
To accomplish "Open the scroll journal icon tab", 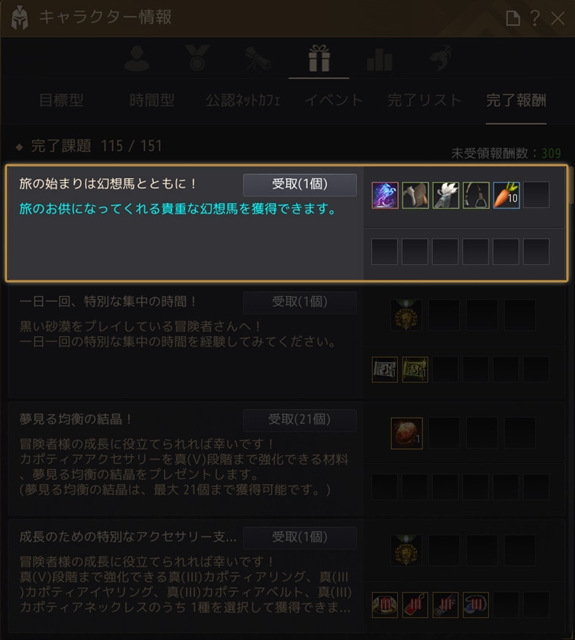I will click(x=258, y=58).
